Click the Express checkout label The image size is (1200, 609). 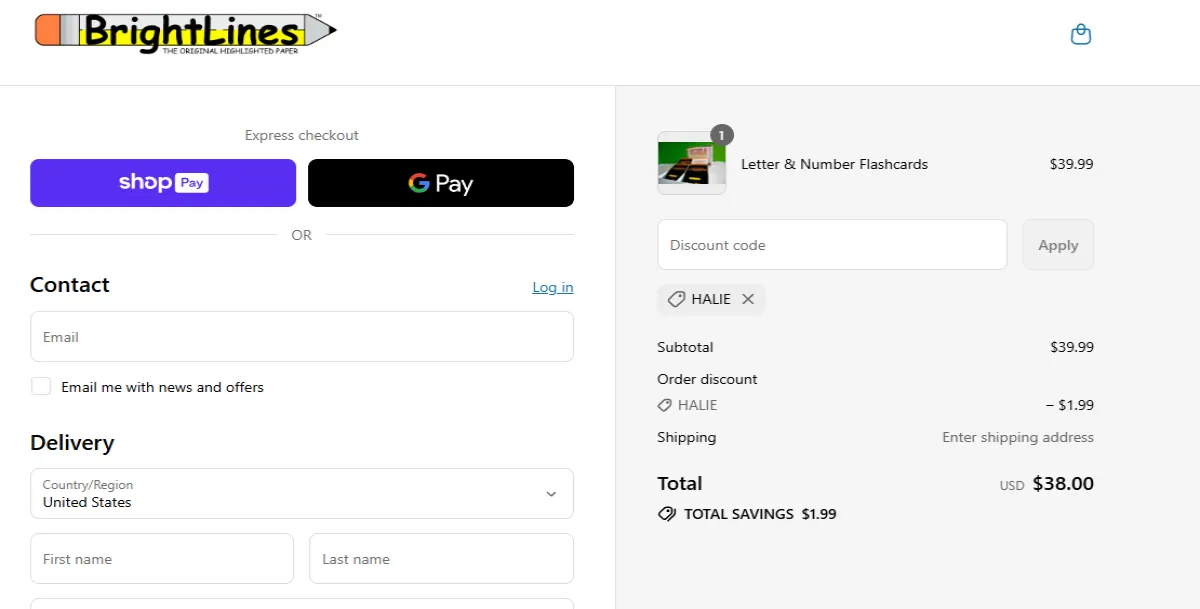coord(302,135)
